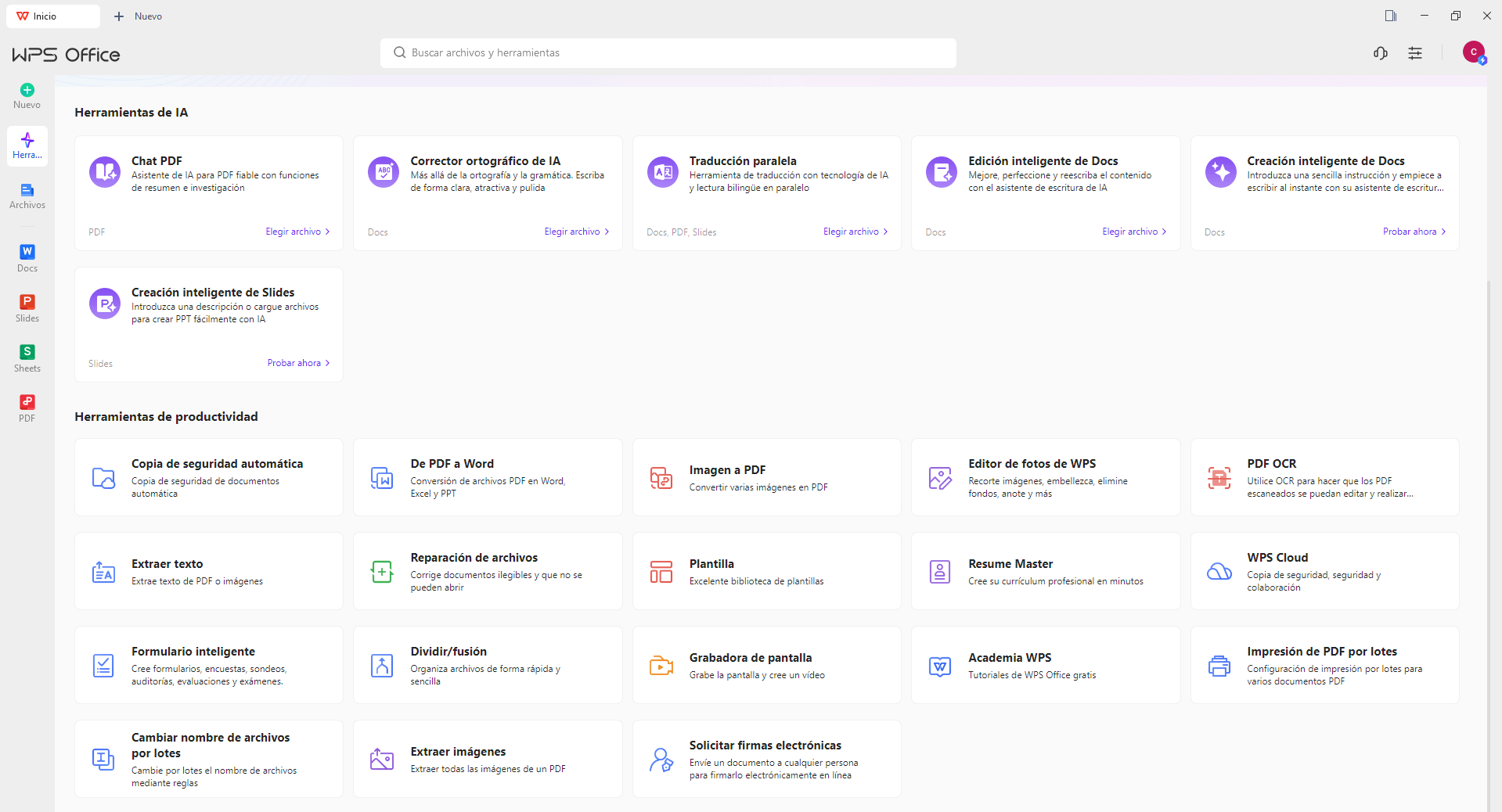Click the green Nuevo plus icon

point(27,90)
